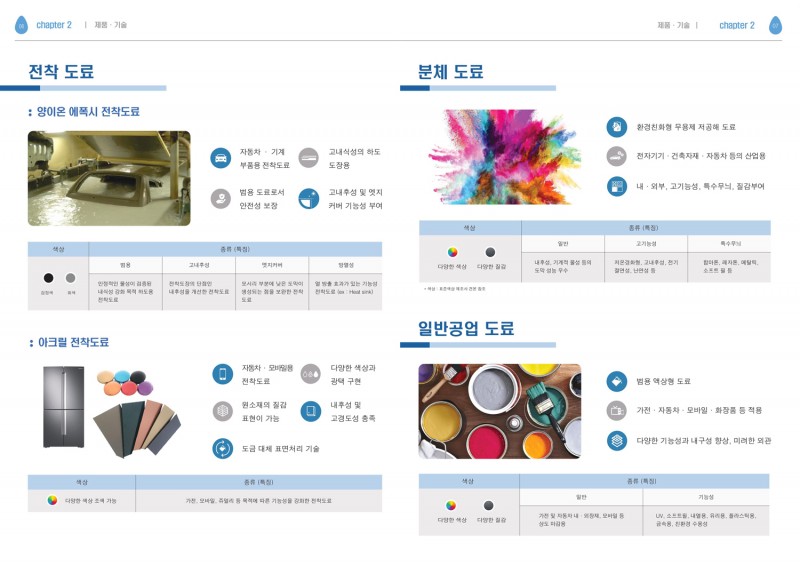Viewport: 800px width, 566px height.
Task: Click the paint bucket icon beside 범용 액상형 도료
Action: click(x=617, y=381)
